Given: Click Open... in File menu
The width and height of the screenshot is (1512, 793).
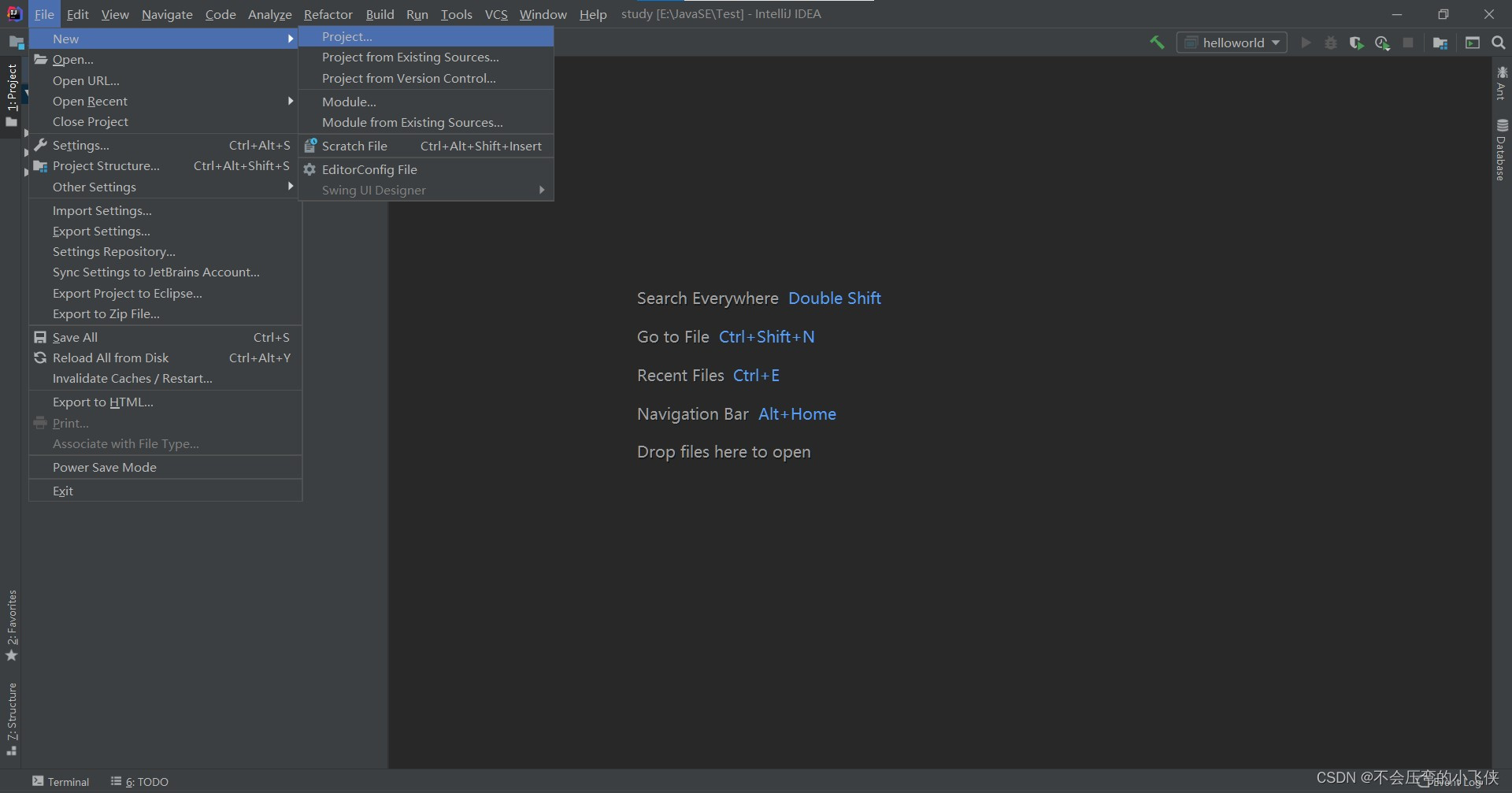Looking at the screenshot, I should pyautogui.click(x=164, y=59).
